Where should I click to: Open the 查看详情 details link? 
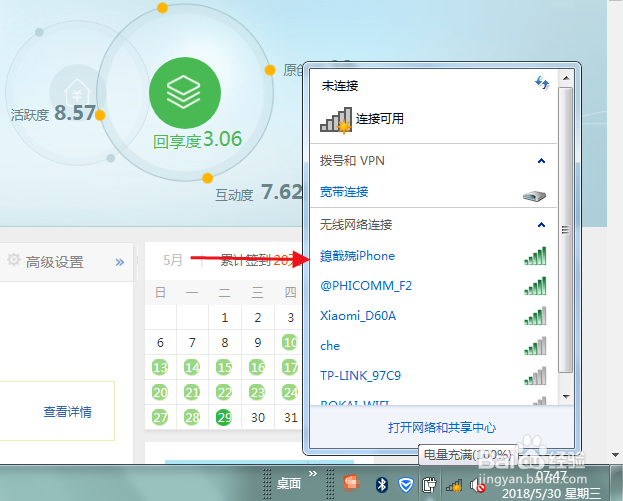pyautogui.click(x=68, y=412)
